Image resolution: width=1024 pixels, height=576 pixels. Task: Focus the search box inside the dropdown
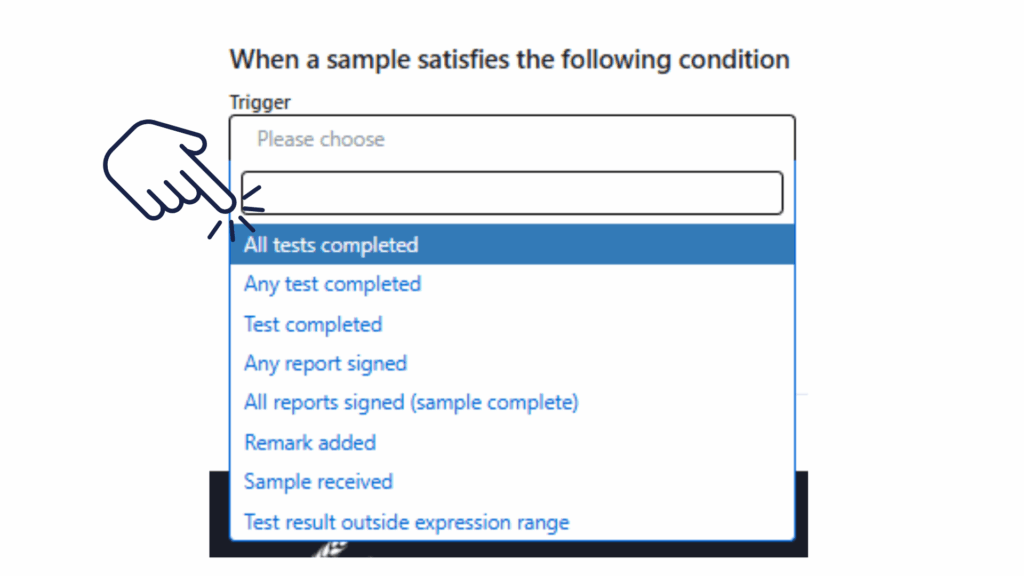point(512,193)
